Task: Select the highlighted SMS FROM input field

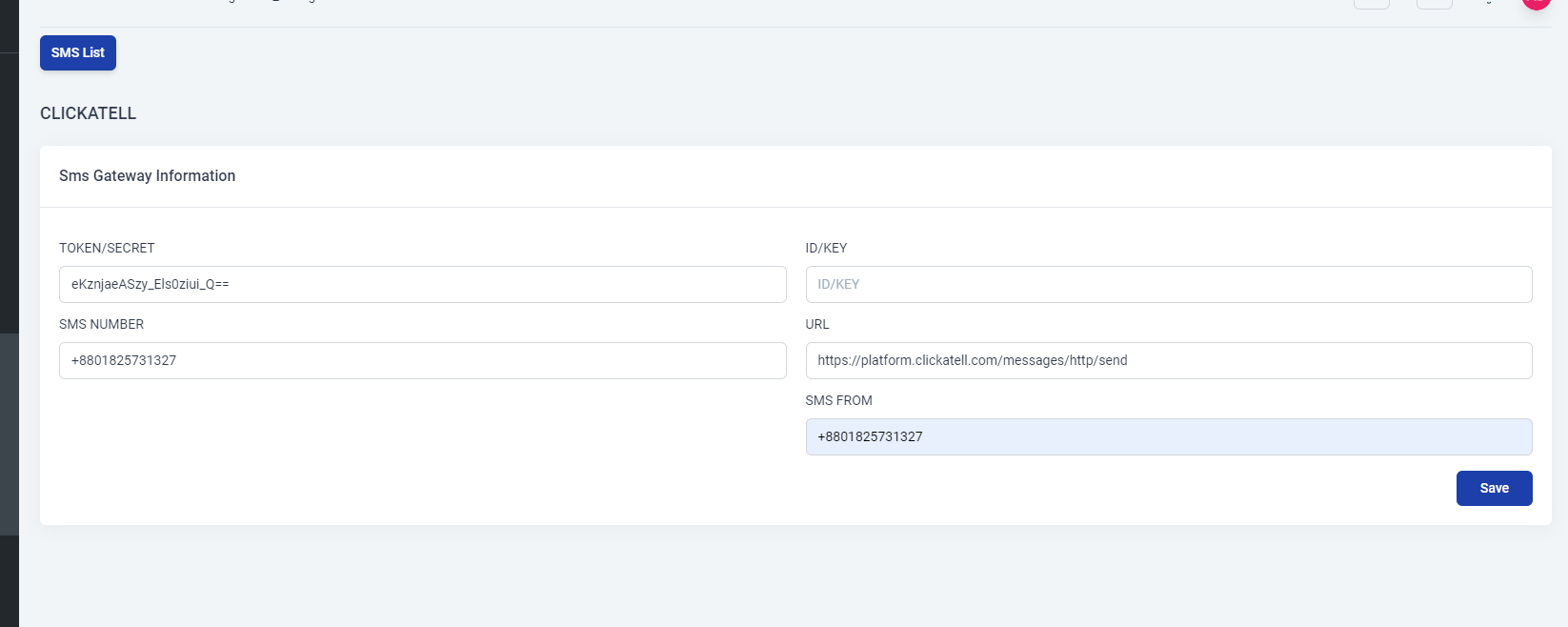Action: point(1169,436)
